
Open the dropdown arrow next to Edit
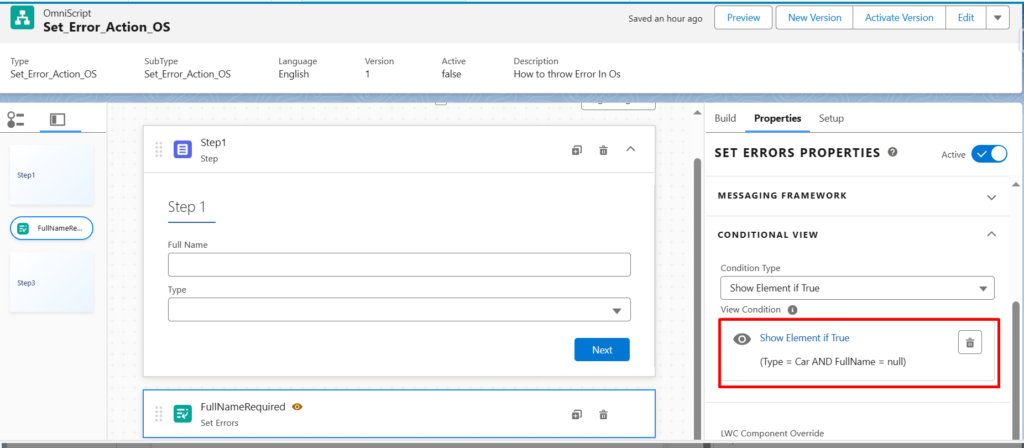[x=997, y=18]
